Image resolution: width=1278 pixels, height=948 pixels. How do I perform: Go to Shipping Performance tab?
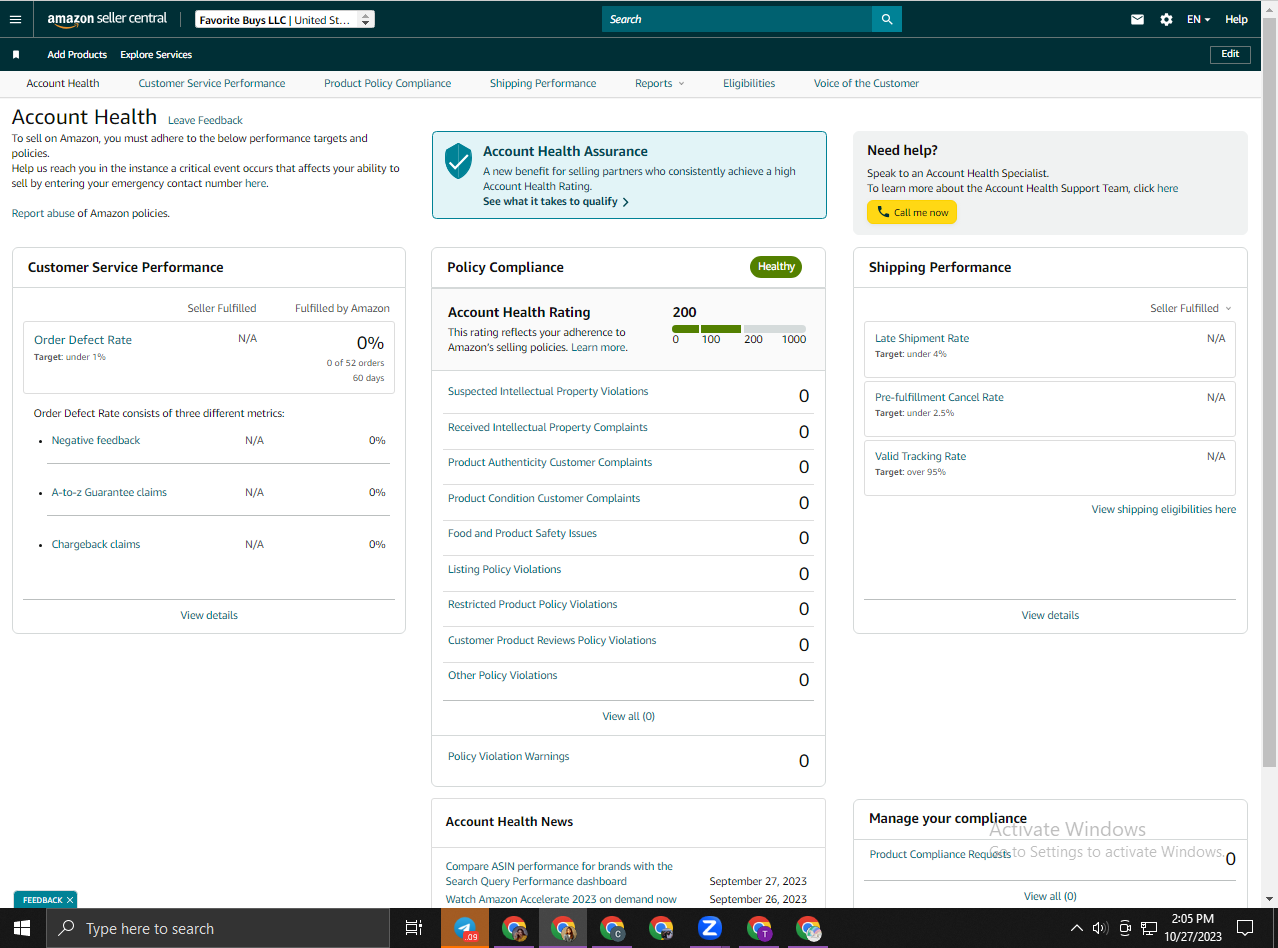pyautogui.click(x=543, y=84)
